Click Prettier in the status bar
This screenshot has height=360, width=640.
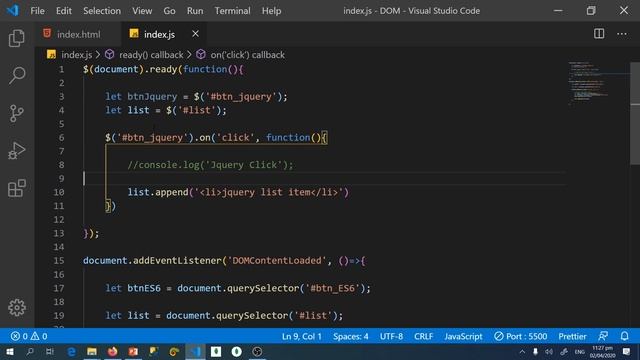coord(572,336)
